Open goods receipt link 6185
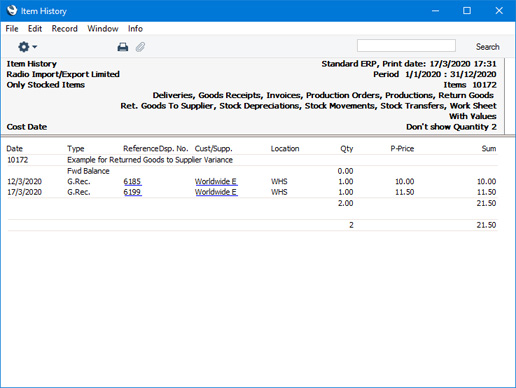Viewport: 516px width, 388px height. point(132,182)
